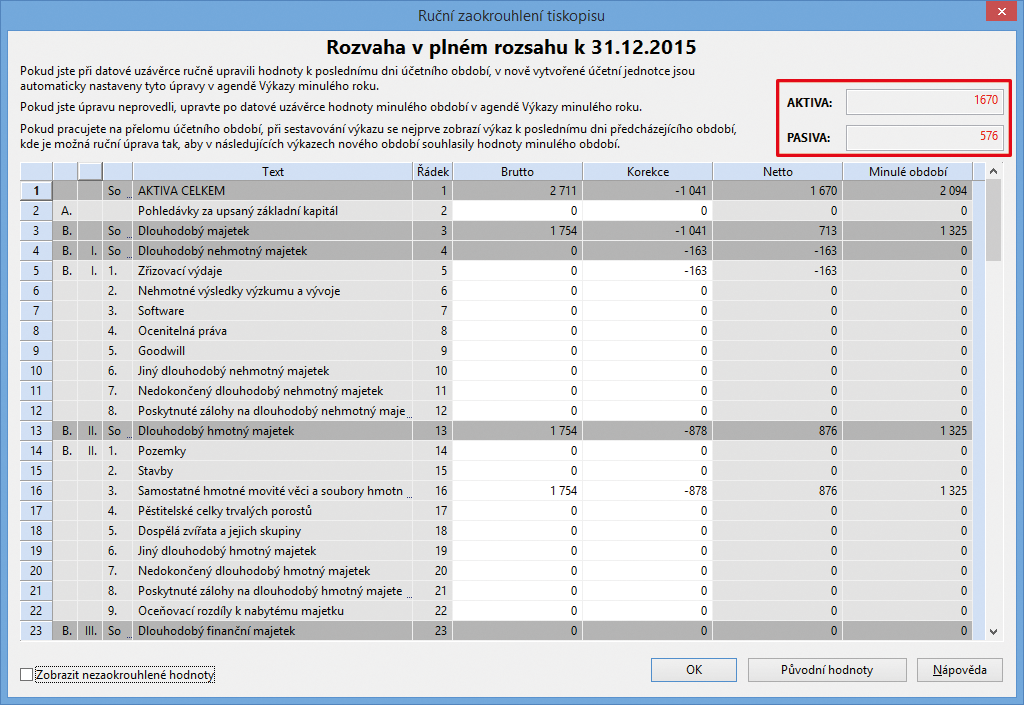
Task: Click the Text column header
Action: pos(272,171)
